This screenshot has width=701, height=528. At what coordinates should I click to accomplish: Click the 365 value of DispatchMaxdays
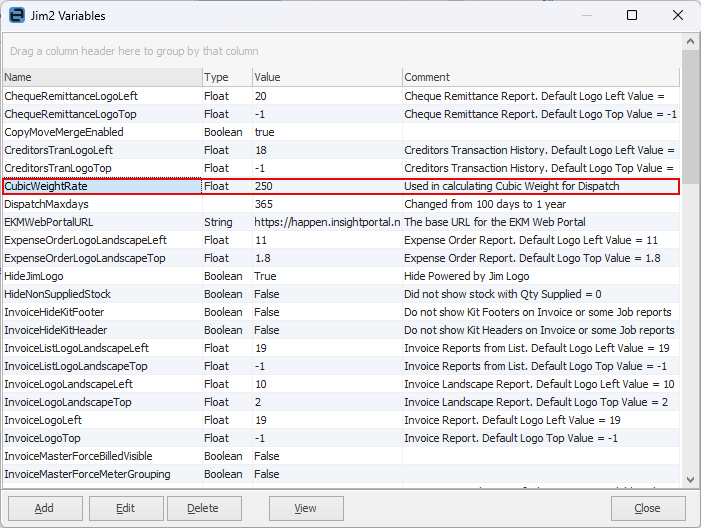(263, 204)
